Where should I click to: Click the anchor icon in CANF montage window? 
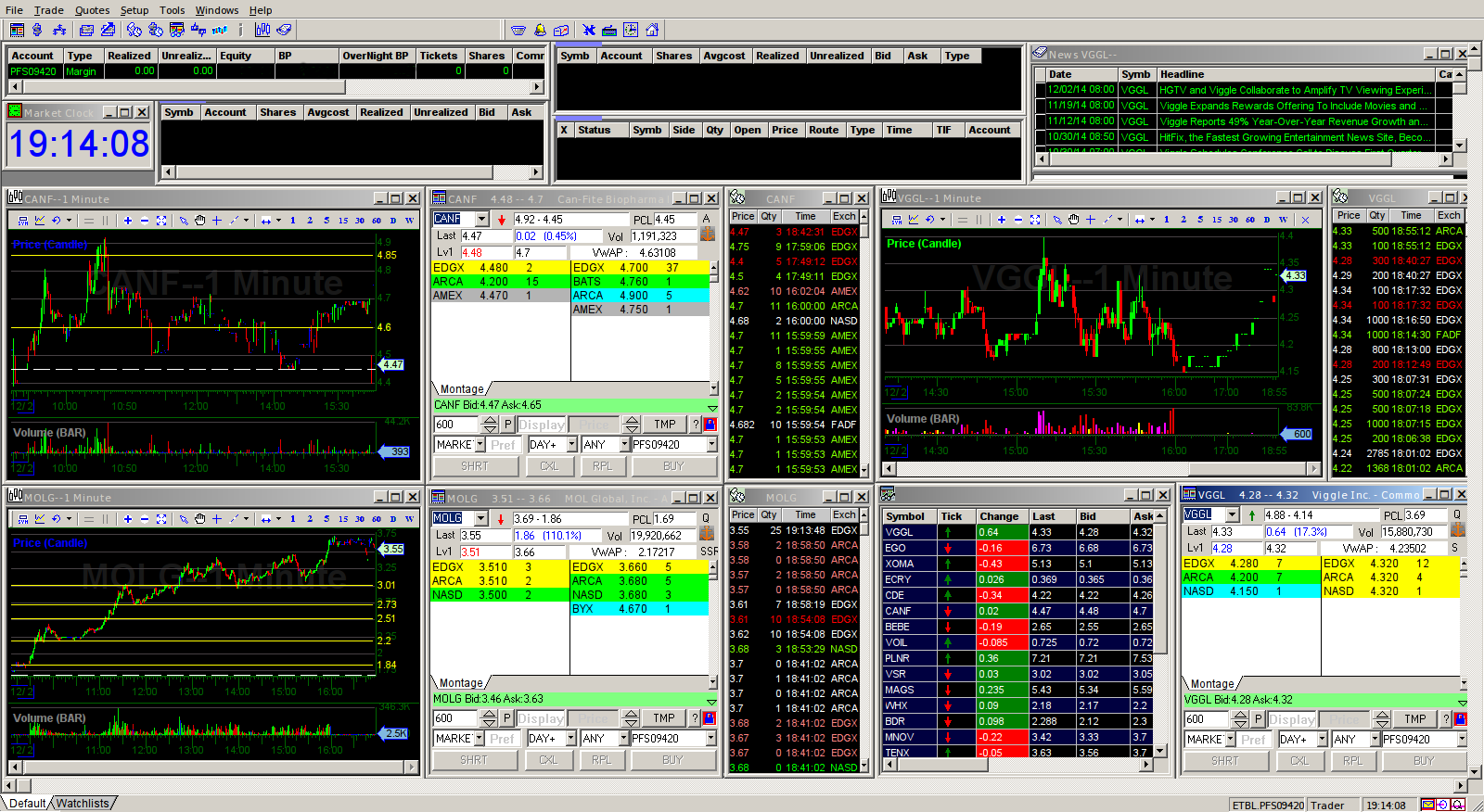coord(707,235)
